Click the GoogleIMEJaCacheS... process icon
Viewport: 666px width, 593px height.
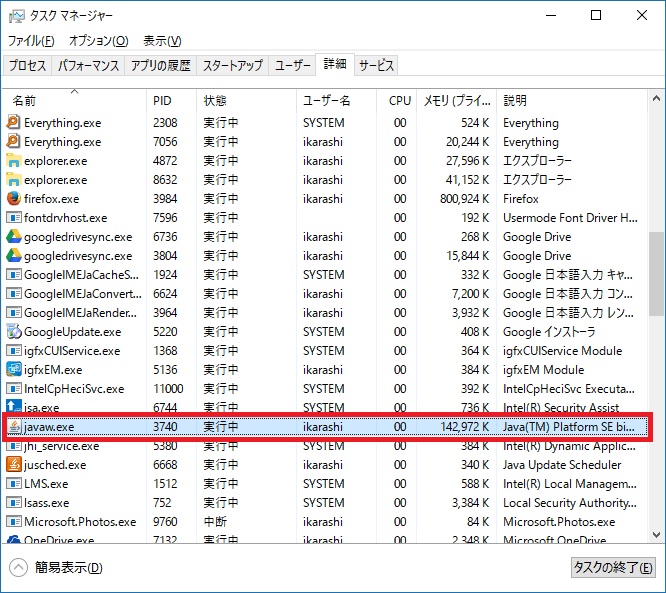click(x=14, y=274)
